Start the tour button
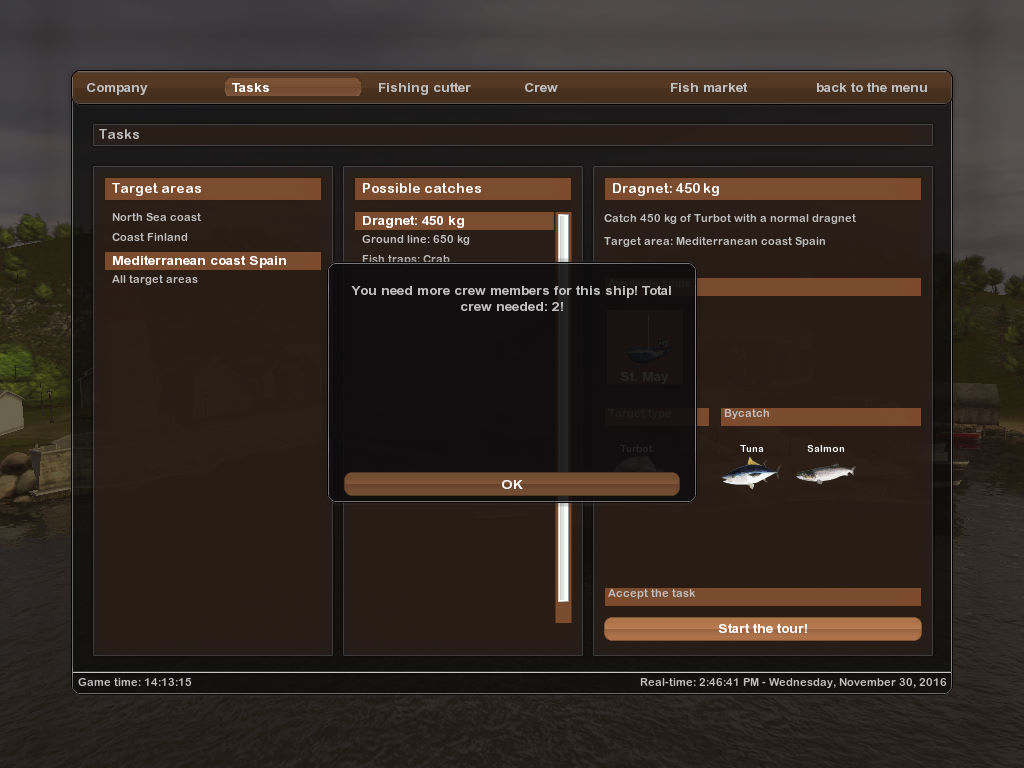The image size is (1024, 768). 763,629
